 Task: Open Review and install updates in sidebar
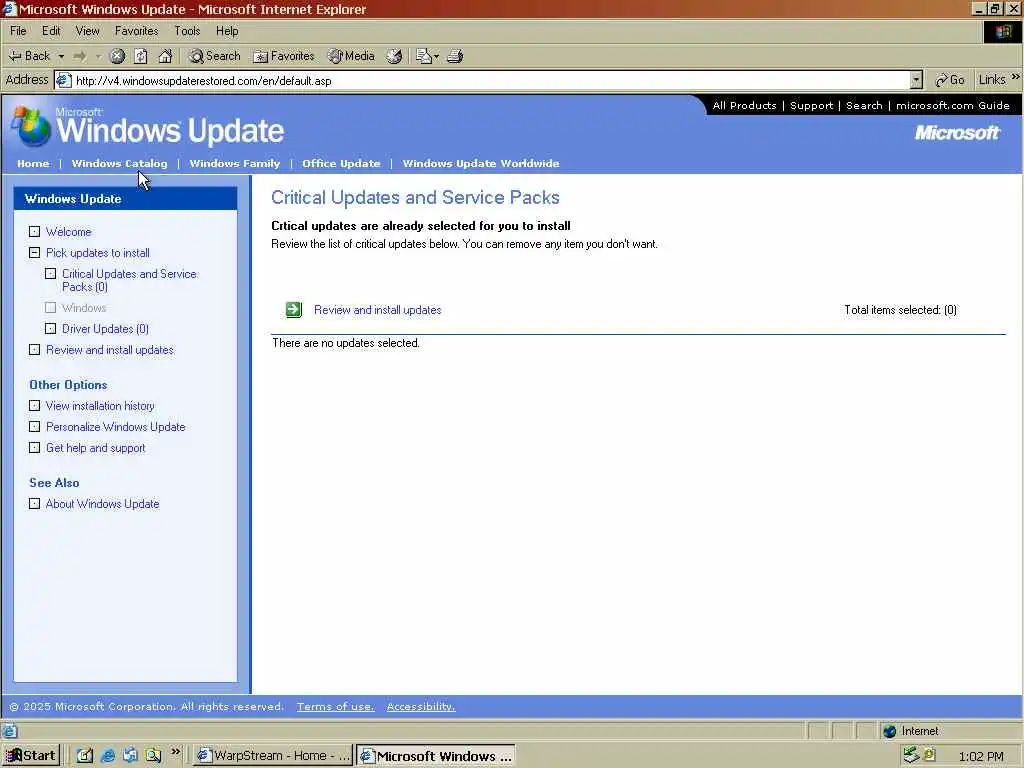pyautogui.click(x=110, y=349)
